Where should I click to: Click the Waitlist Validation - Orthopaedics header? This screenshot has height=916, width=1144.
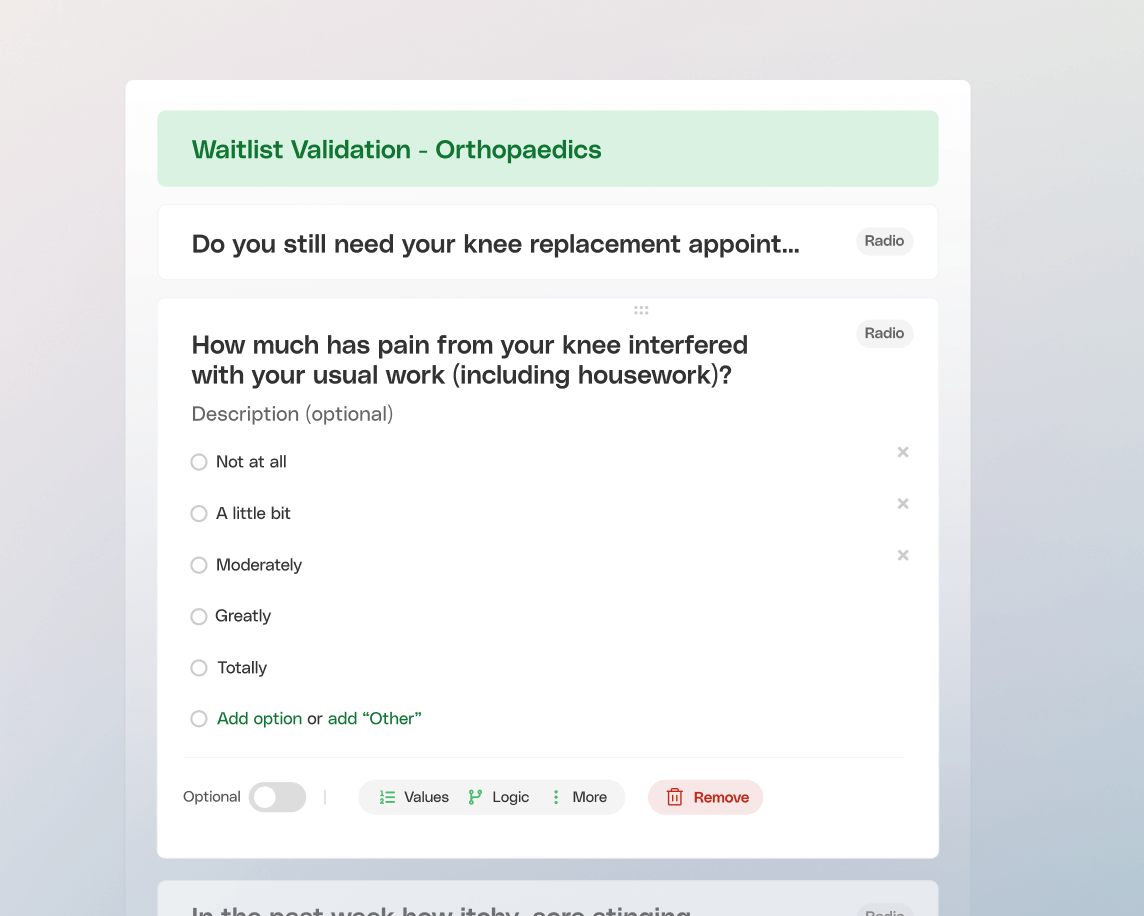[397, 150]
